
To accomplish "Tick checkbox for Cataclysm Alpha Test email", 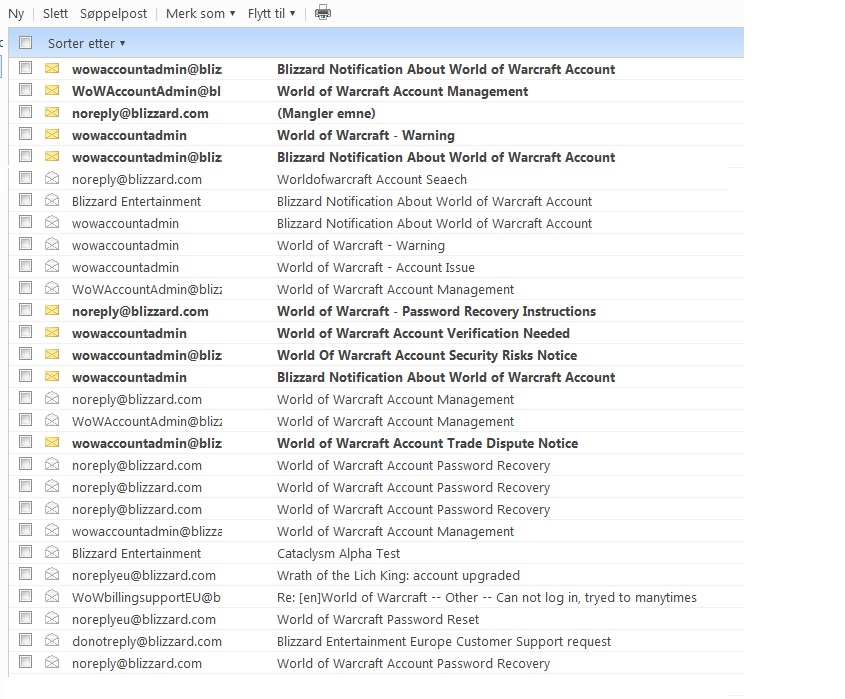I will [25, 552].
